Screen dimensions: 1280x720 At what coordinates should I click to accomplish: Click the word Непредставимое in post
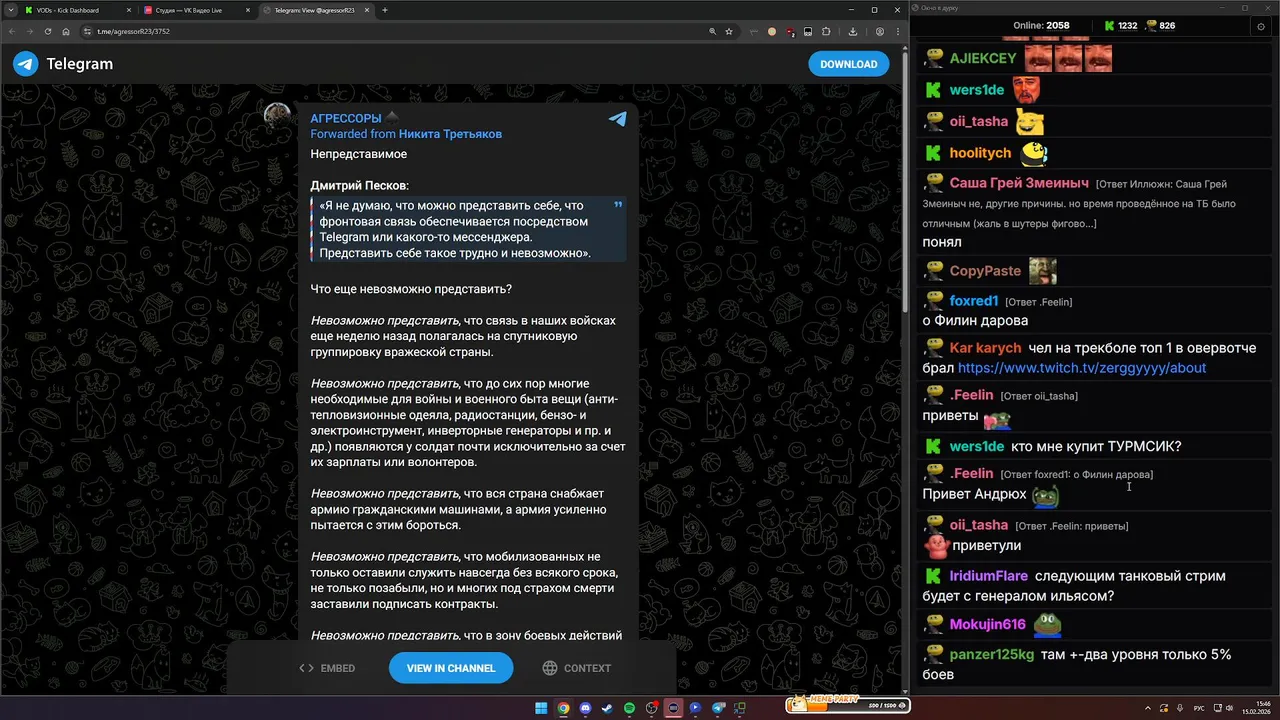click(x=359, y=154)
